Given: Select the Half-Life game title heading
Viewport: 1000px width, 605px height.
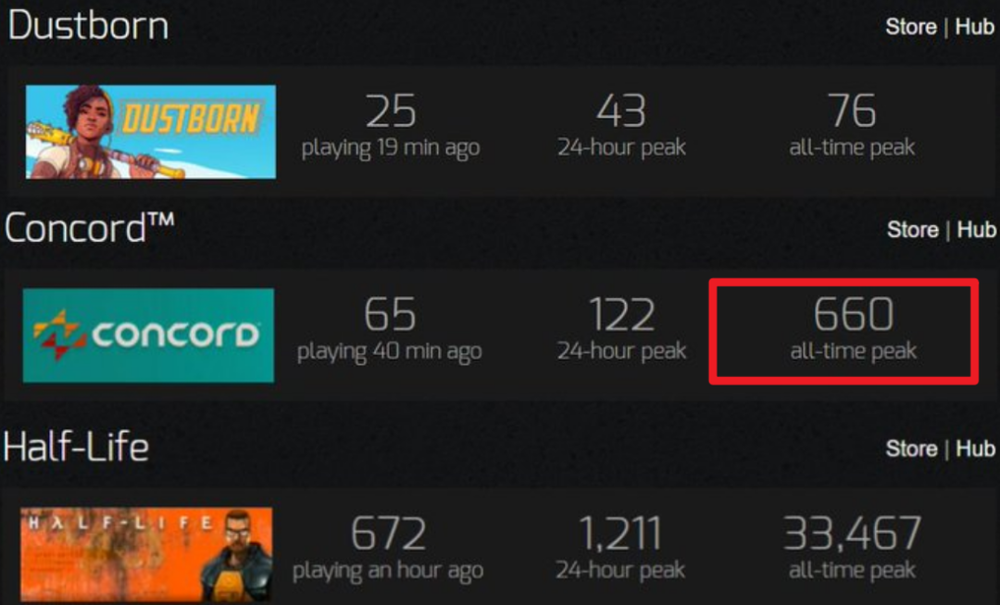Looking at the screenshot, I should [x=76, y=446].
